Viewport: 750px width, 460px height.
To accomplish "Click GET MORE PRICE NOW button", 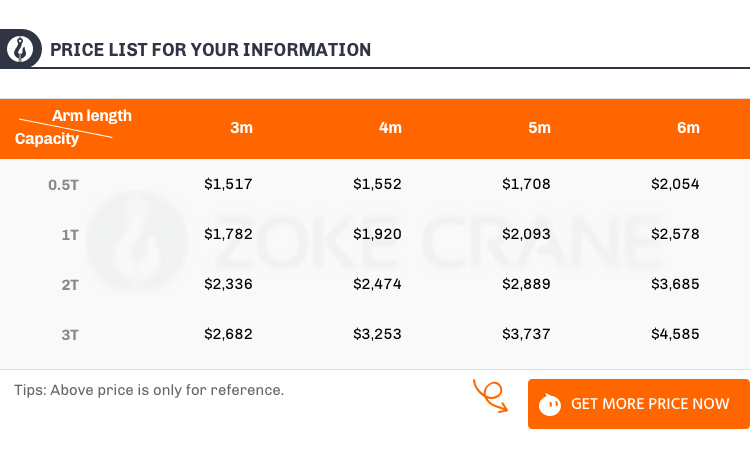I will 639,404.
